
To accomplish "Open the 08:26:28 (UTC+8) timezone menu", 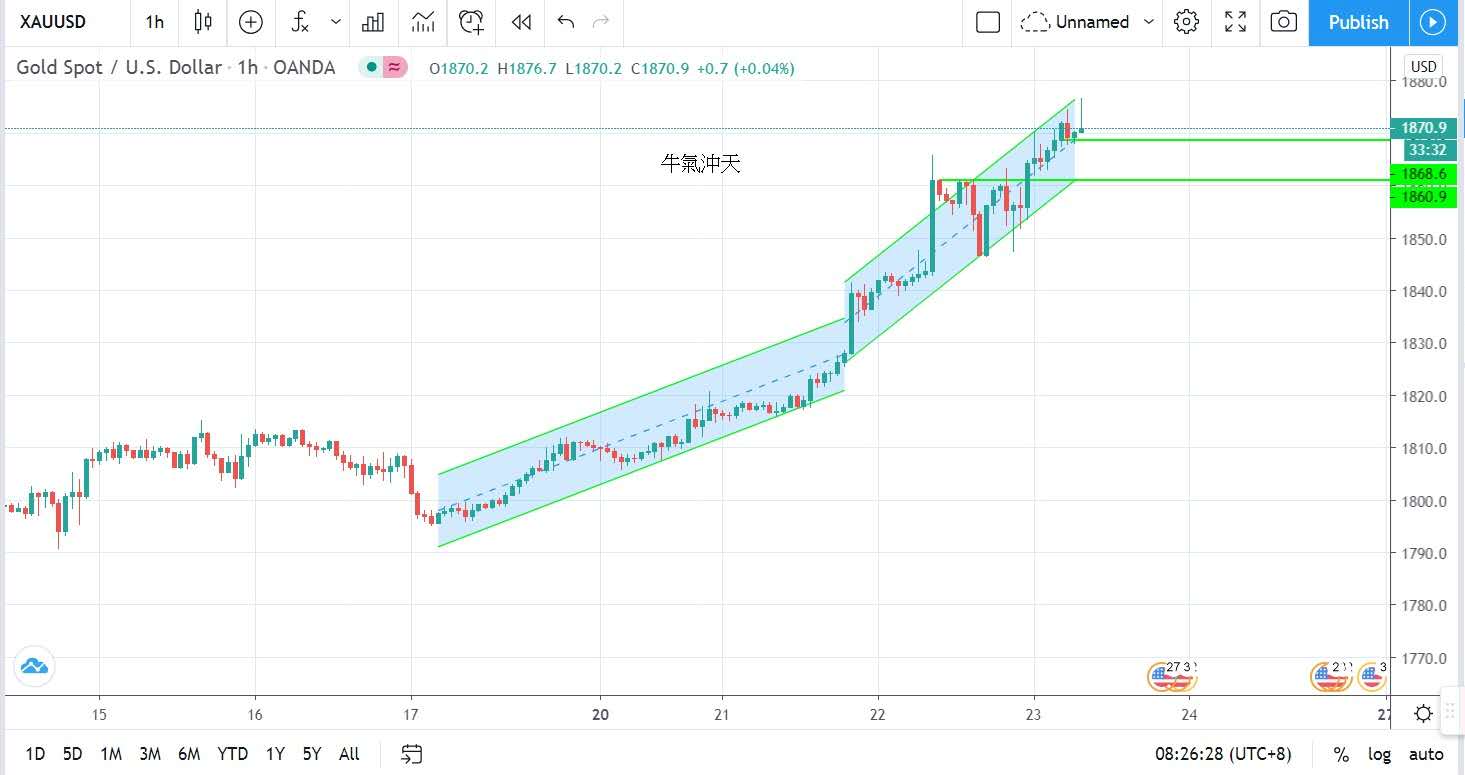I will tap(1223, 754).
